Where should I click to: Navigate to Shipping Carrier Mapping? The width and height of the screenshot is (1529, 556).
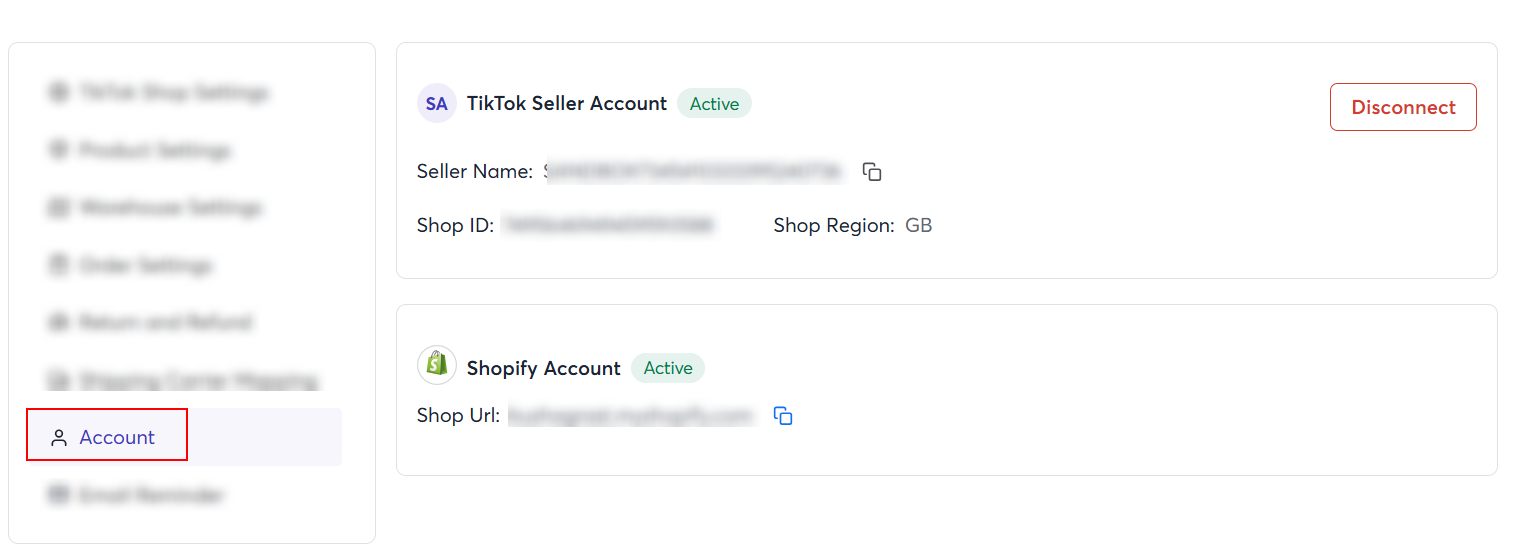[198, 381]
